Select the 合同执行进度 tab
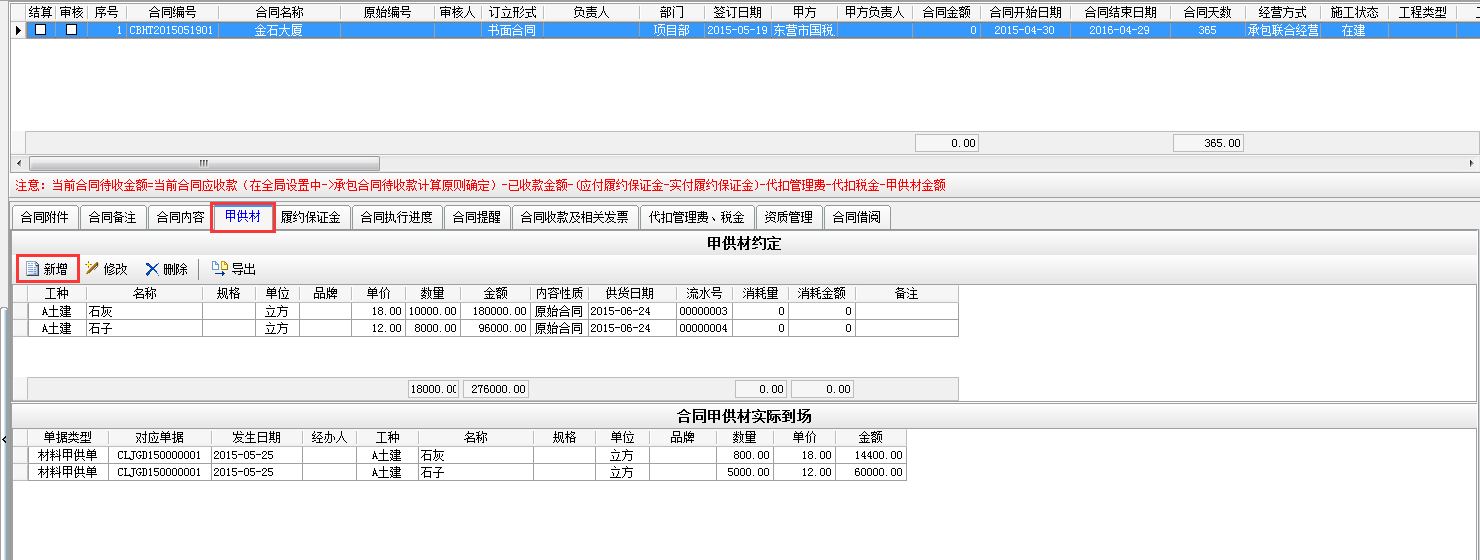 [x=396, y=217]
